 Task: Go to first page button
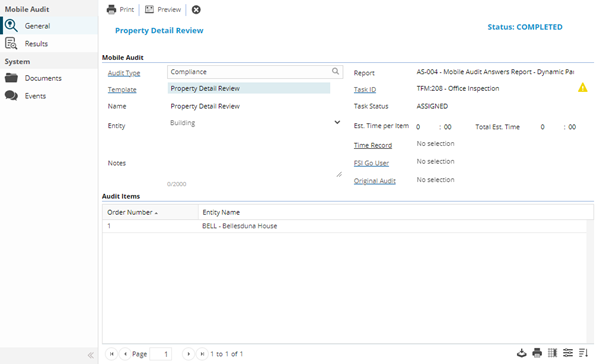[x=111, y=354]
